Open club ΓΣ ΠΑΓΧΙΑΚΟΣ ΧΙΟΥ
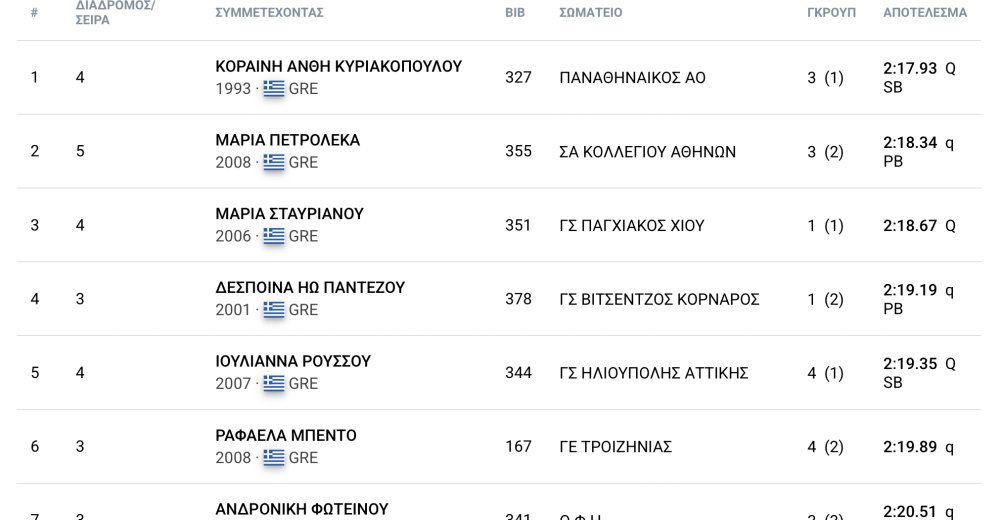Image resolution: width=1000 pixels, height=520 pixels. click(x=632, y=226)
